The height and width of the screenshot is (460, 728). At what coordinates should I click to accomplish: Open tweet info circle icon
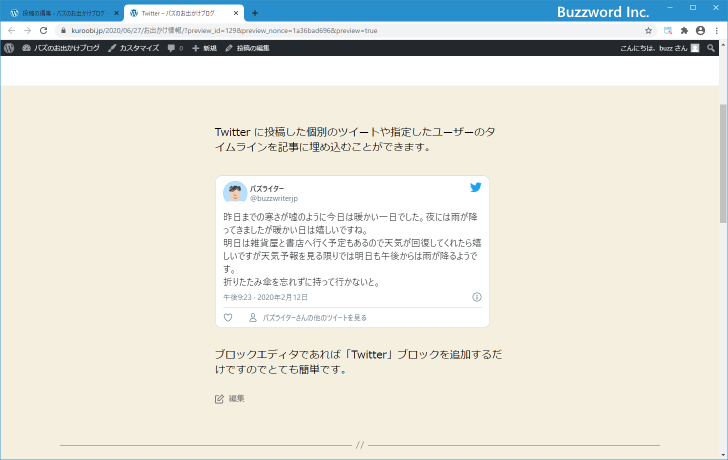(477, 297)
